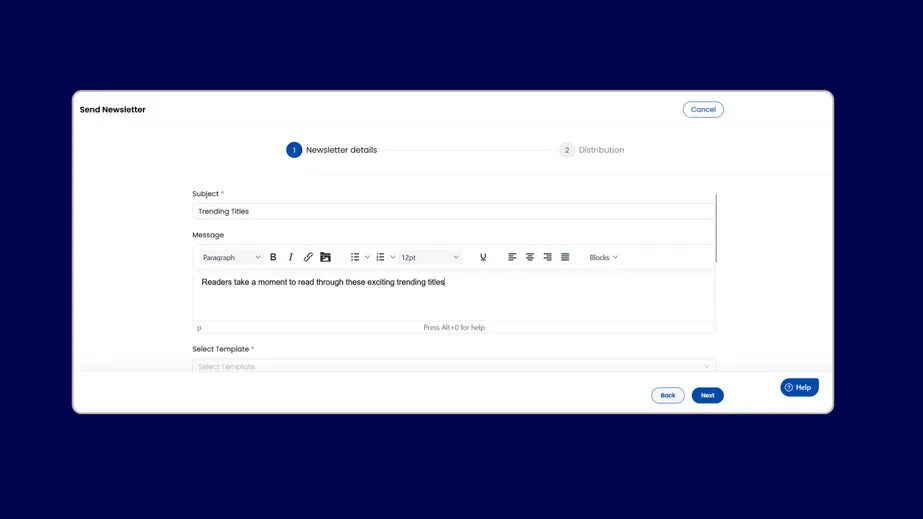The image size is (923, 519).
Task: Center align the message text
Action: click(x=530, y=257)
